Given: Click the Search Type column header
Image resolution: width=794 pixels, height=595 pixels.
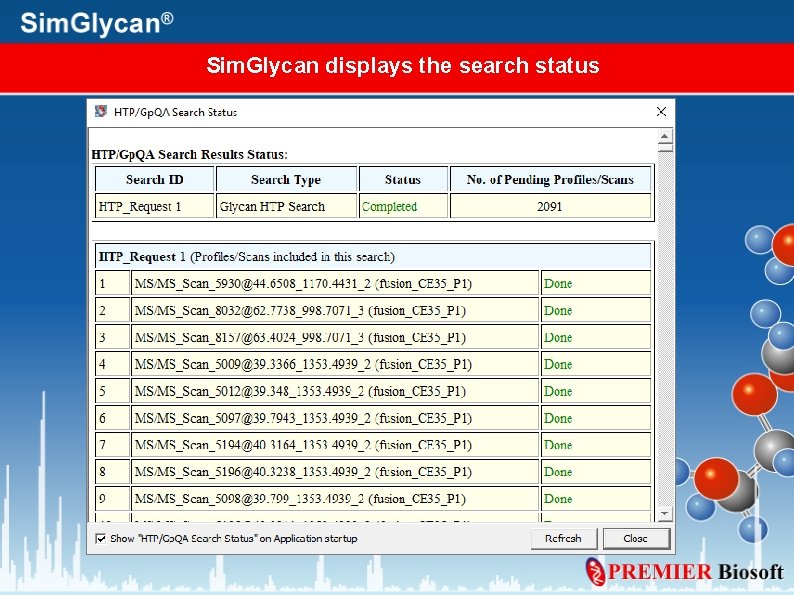Looking at the screenshot, I should (x=286, y=180).
